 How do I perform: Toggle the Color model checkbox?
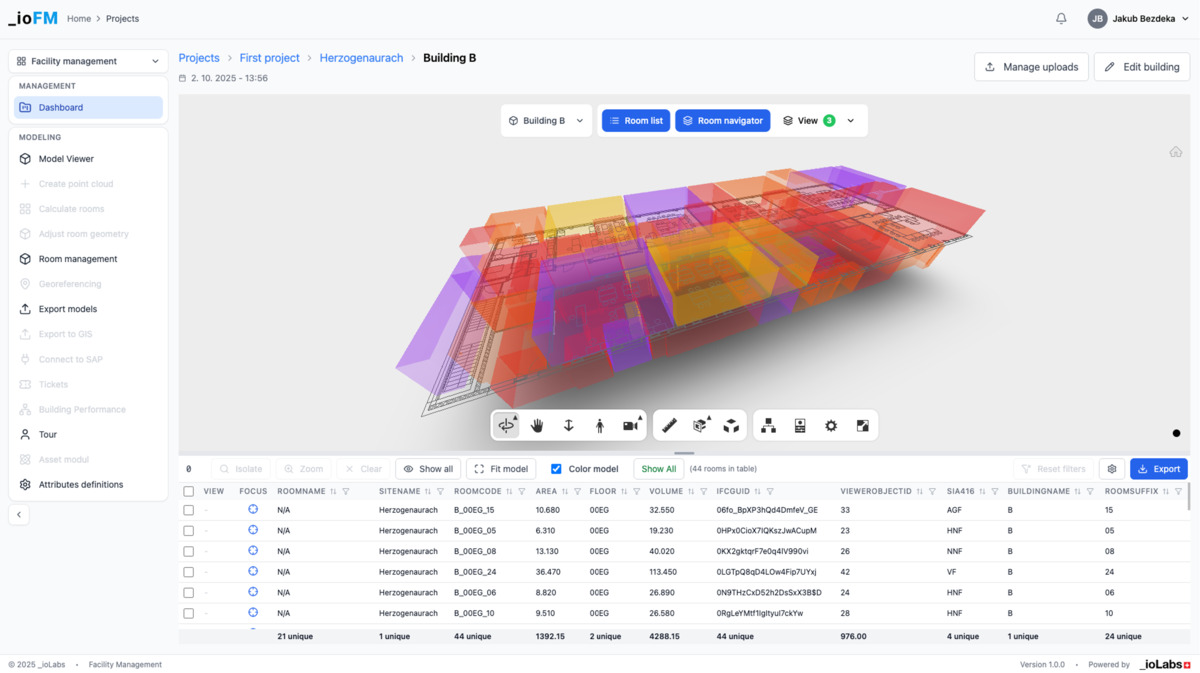tap(557, 469)
